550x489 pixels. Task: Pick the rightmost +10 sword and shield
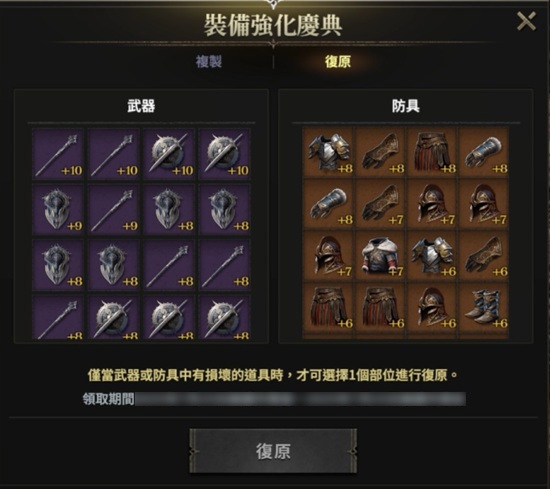(224, 154)
